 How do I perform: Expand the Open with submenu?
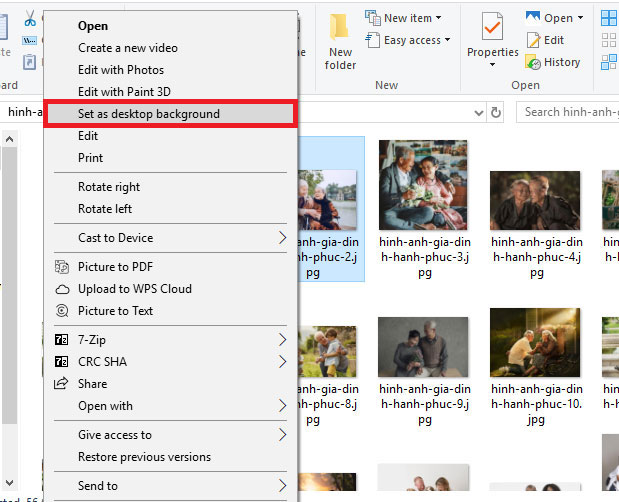(x=283, y=406)
